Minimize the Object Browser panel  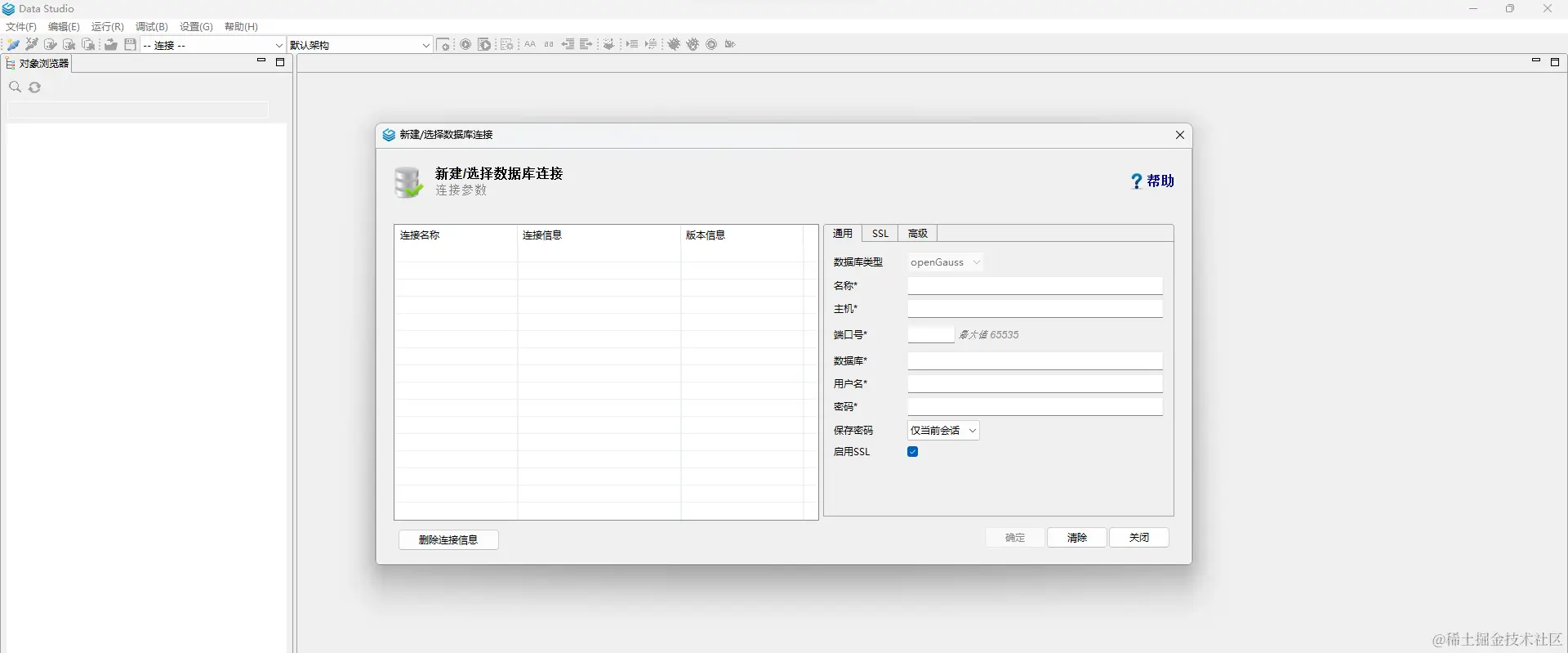pyautogui.click(x=261, y=61)
